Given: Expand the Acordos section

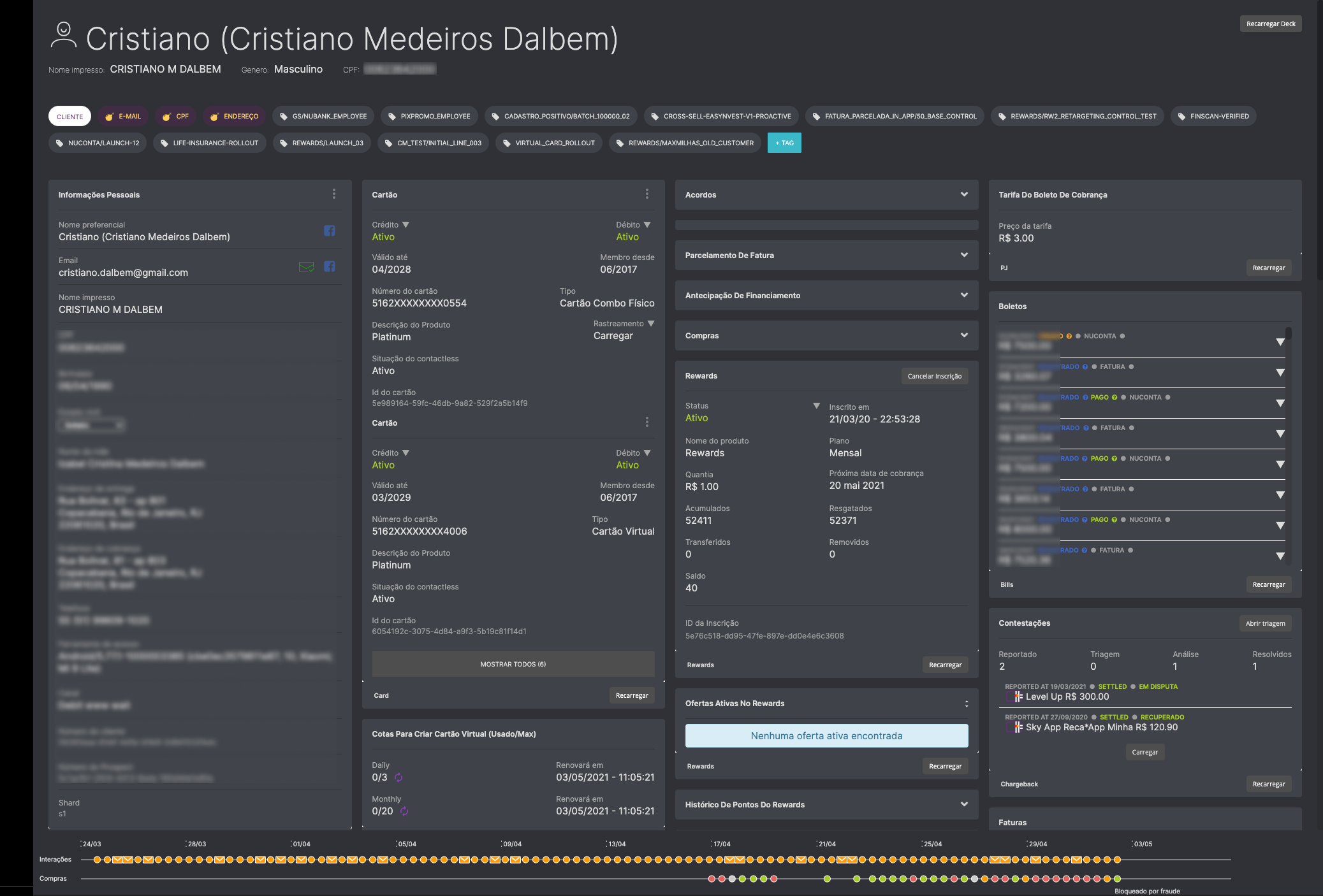Looking at the screenshot, I should 963,194.
